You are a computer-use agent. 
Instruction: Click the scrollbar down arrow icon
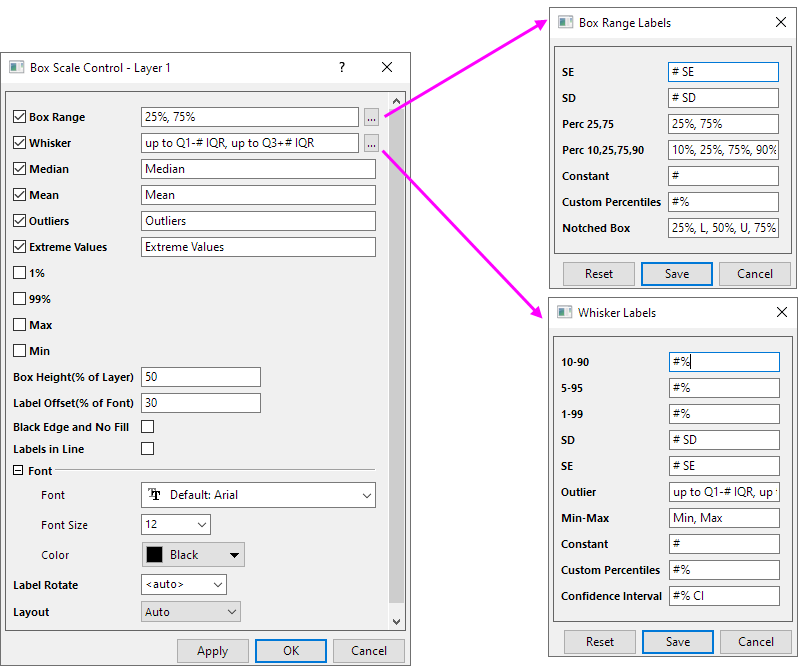(x=398, y=621)
